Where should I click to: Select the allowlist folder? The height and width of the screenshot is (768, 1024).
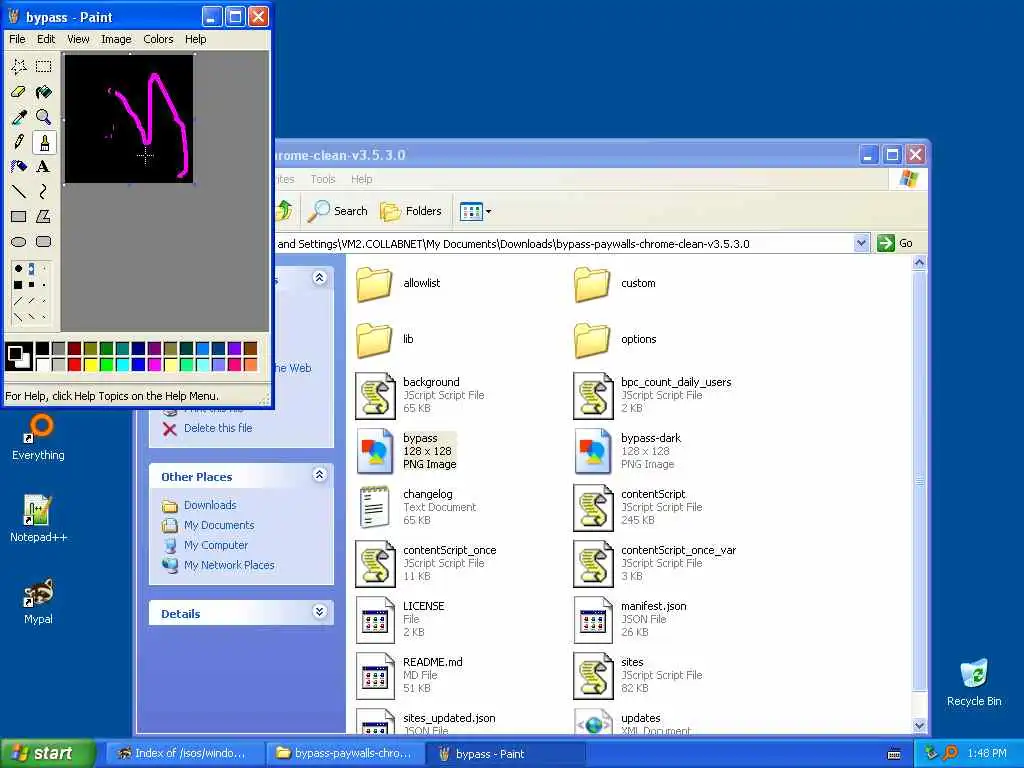tap(398, 283)
